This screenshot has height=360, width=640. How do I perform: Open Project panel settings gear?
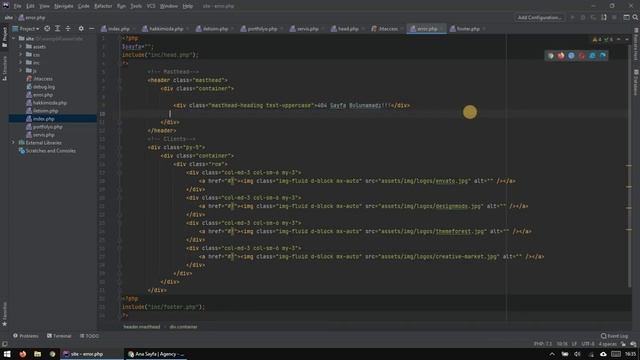(81, 29)
